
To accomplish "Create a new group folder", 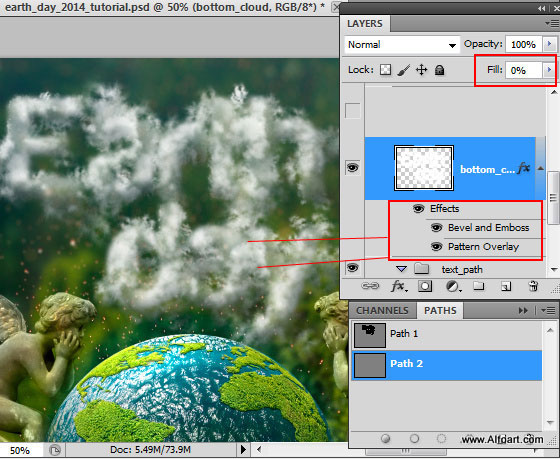I will pyautogui.click(x=479, y=286).
